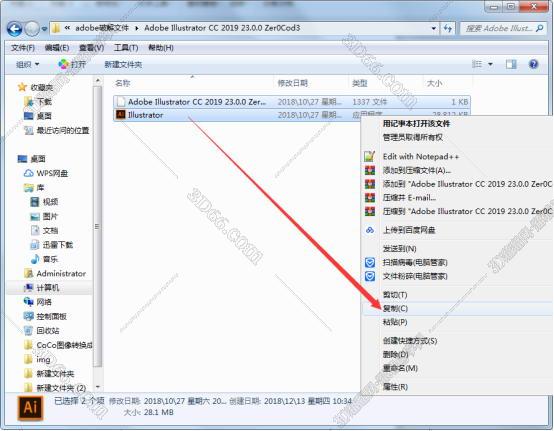Open the 查看(V) menu

point(91,48)
